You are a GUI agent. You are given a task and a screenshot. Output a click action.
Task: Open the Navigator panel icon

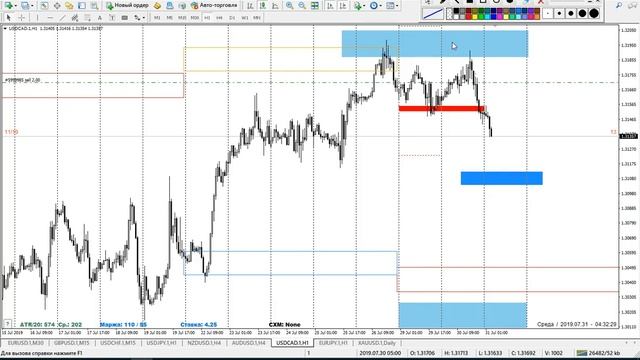[x=69, y=6]
